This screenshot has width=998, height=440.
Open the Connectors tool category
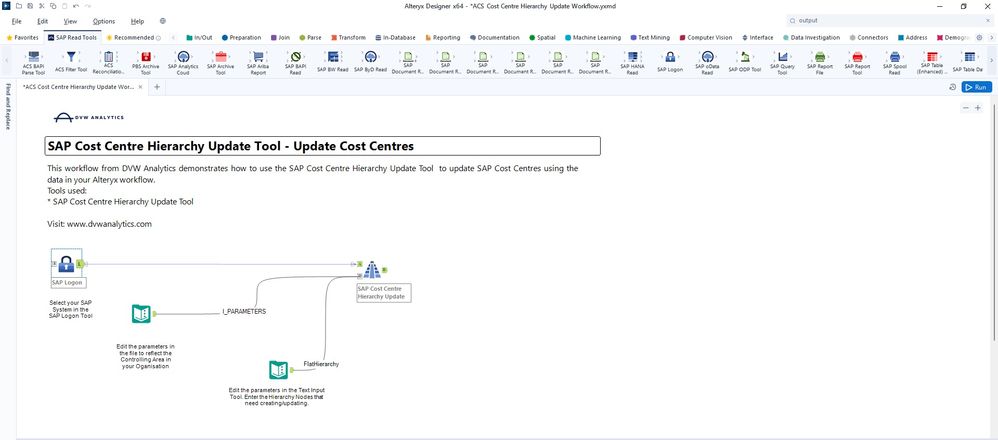pyautogui.click(x=869, y=38)
